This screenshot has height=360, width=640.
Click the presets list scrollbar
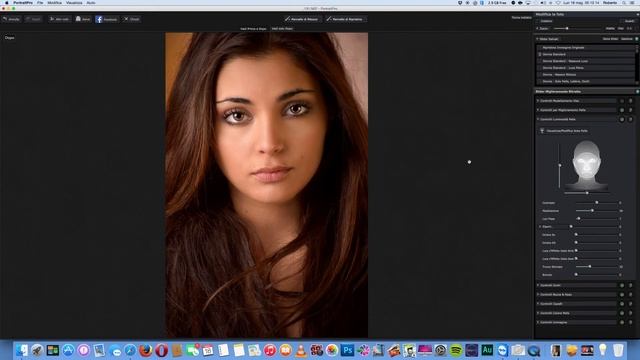(637, 64)
